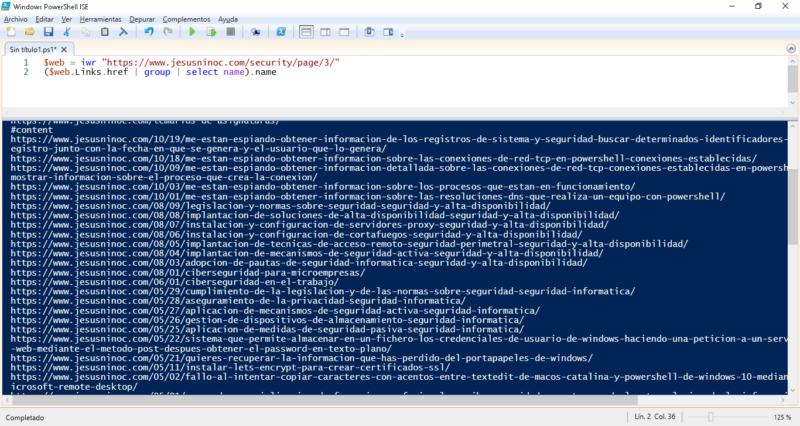Viewport: 800px width, 426px height.
Task: Collapse the script pane using the chevron
Action: pos(792,49)
